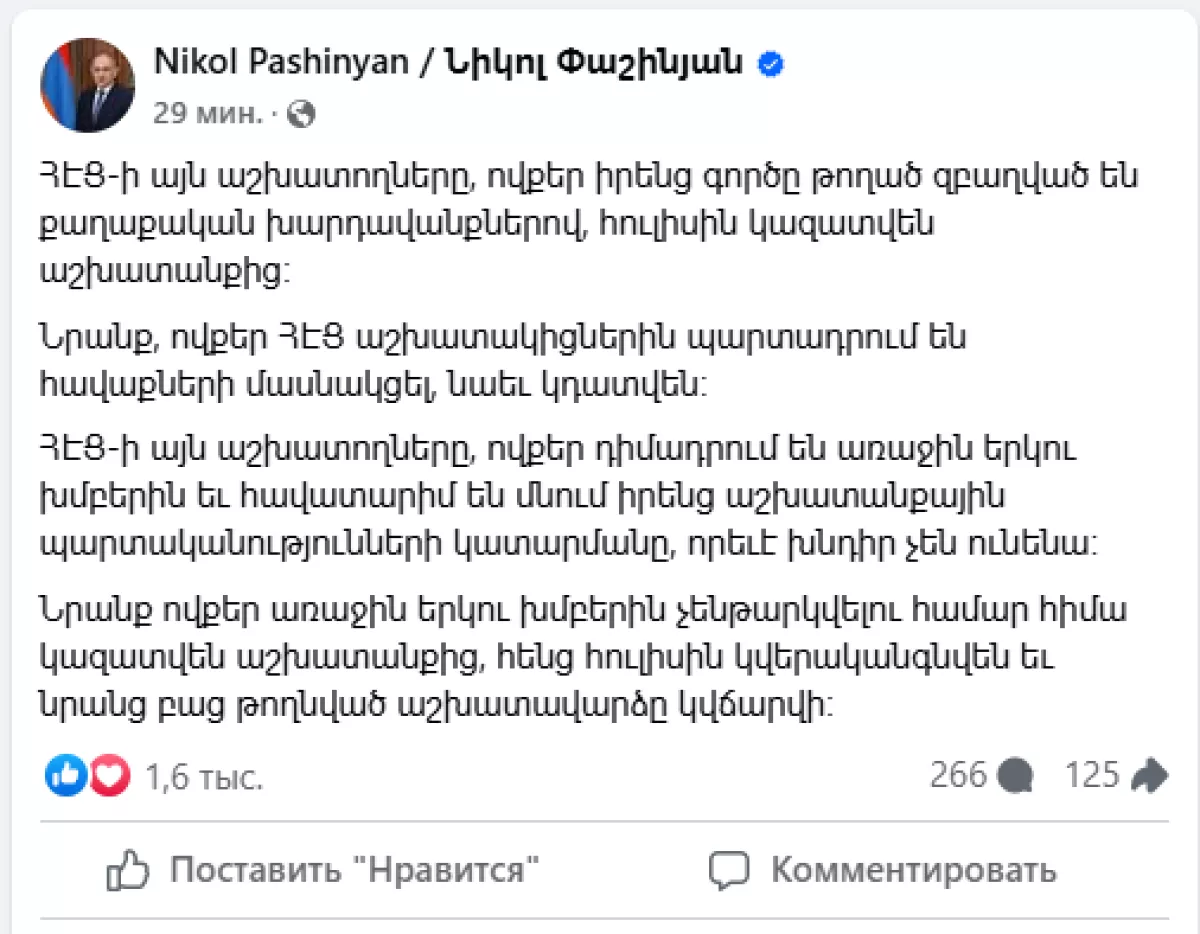Image resolution: width=1200 pixels, height=934 pixels.
Task: Open Nikol Pashinyan's profile picture
Action: (x=87, y=87)
